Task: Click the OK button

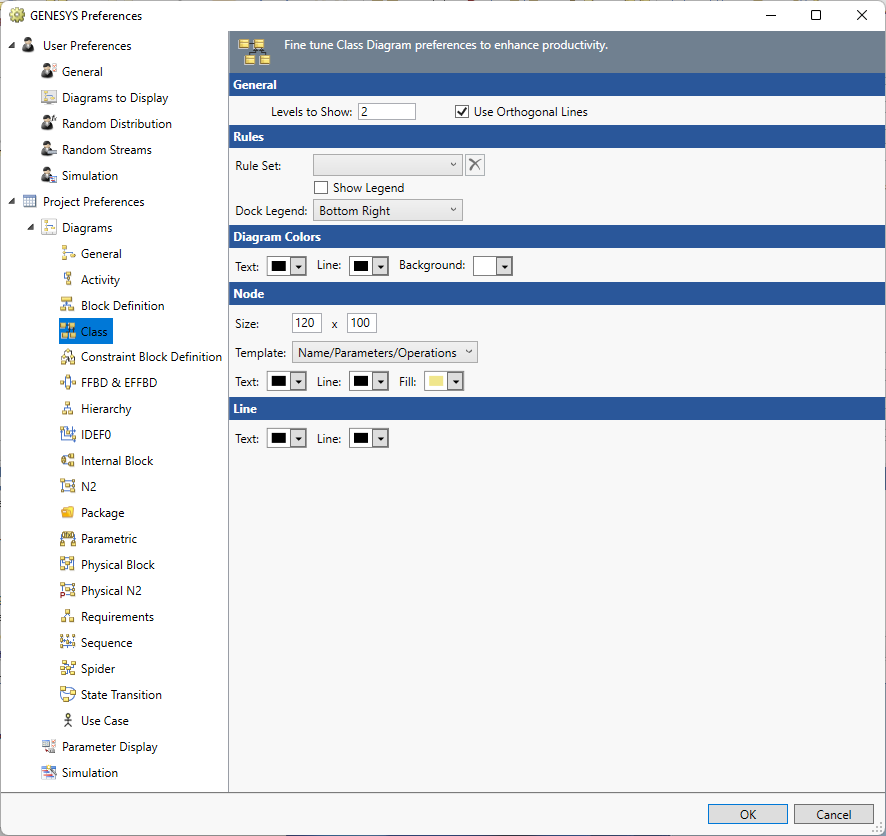Action: [x=747, y=814]
